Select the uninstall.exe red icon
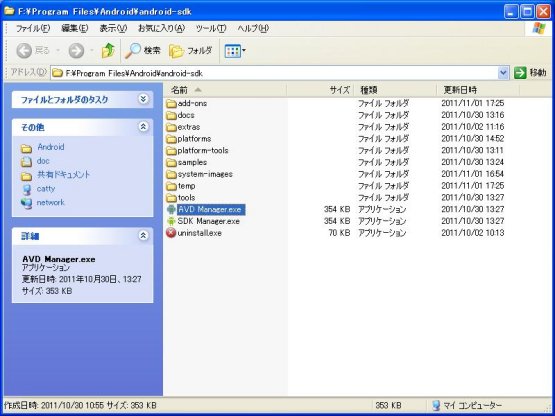The height and width of the screenshot is (416, 555). (x=171, y=233)
